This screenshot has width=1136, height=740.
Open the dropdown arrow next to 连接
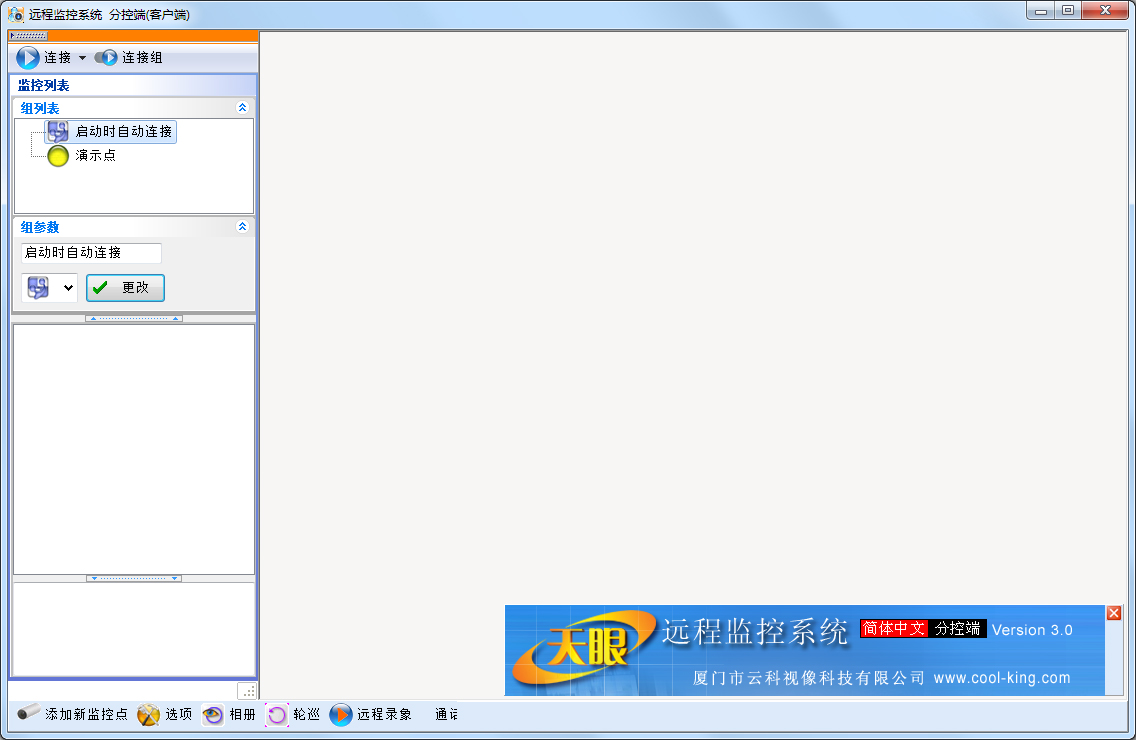(x=82, y=58)
